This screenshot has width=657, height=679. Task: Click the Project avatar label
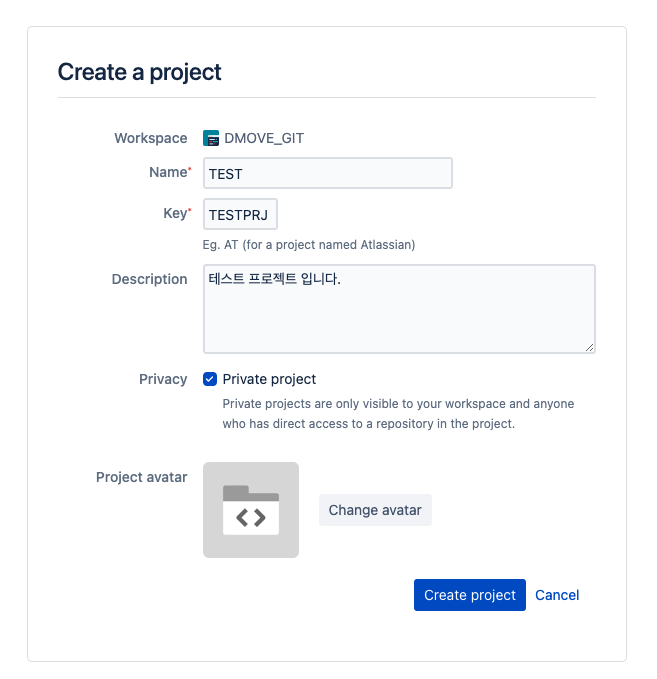point(141,477)
